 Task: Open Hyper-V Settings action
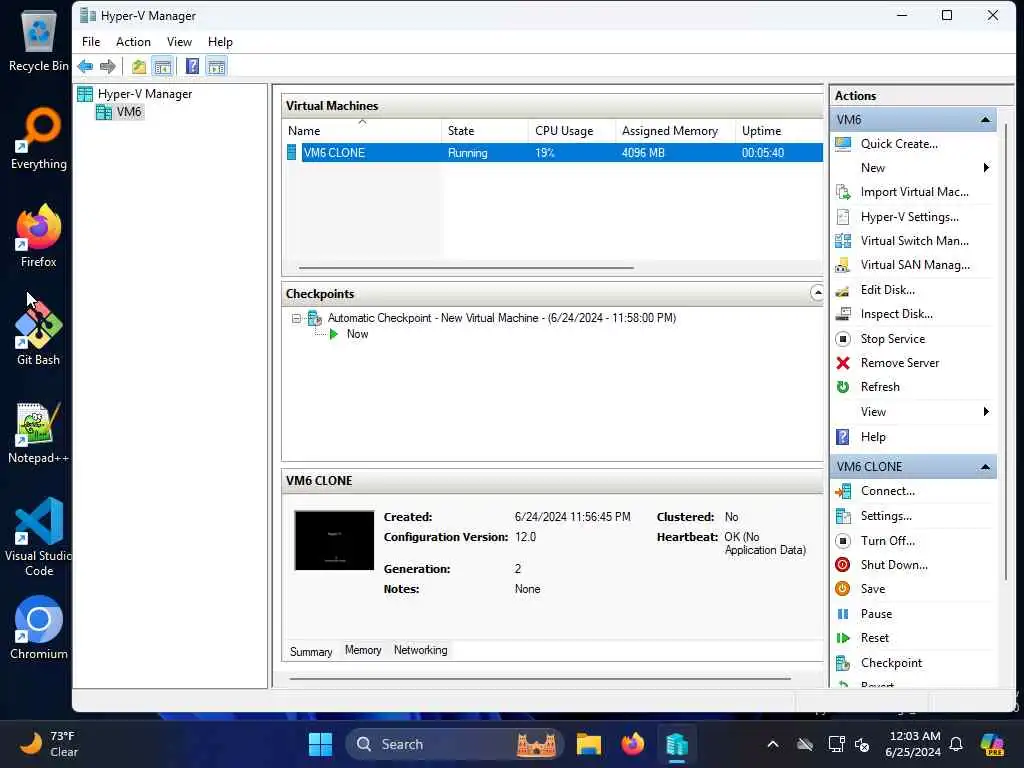[x=909, y=217]
